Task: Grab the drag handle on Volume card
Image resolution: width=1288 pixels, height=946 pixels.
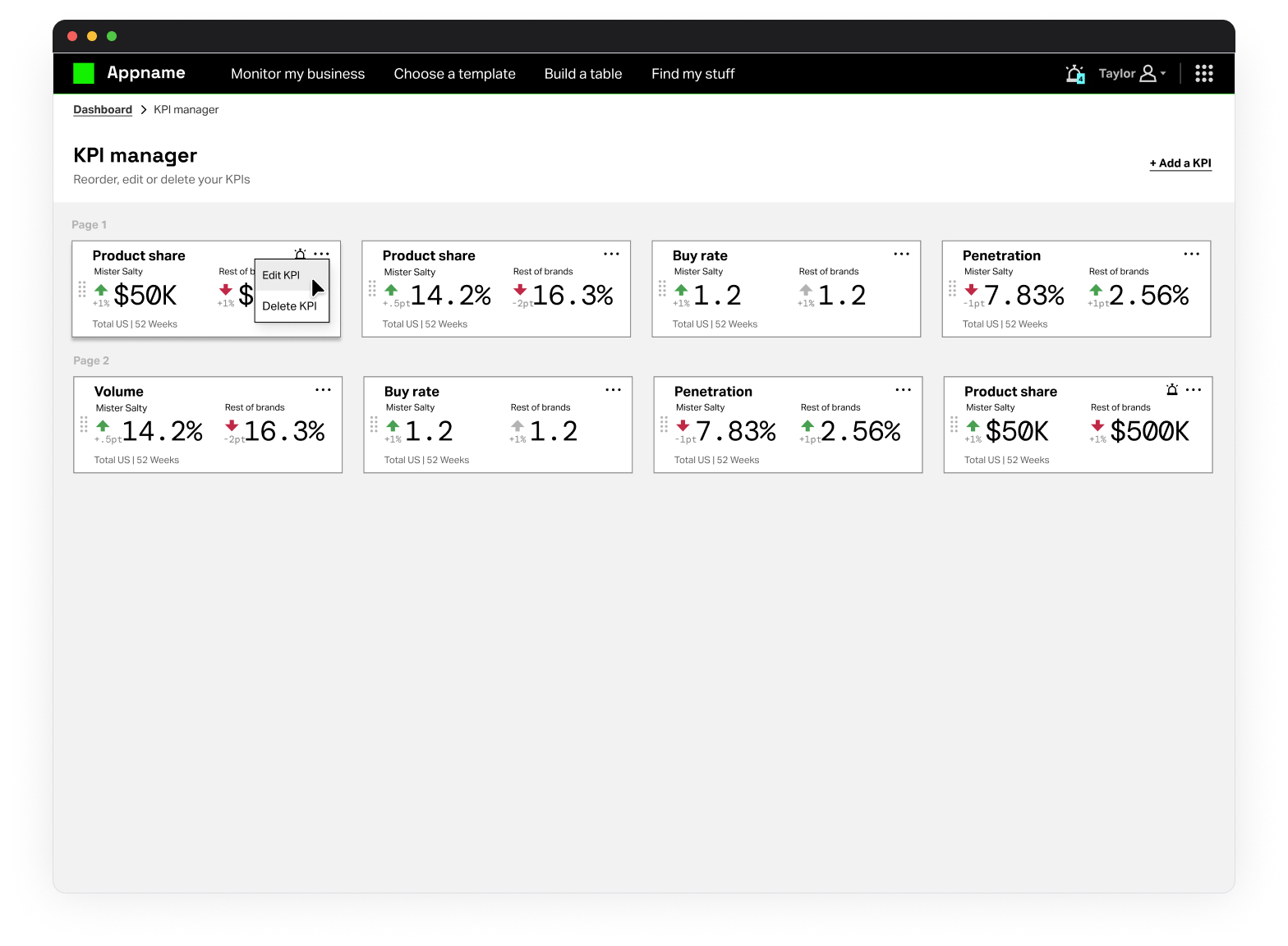Action: 84,425
